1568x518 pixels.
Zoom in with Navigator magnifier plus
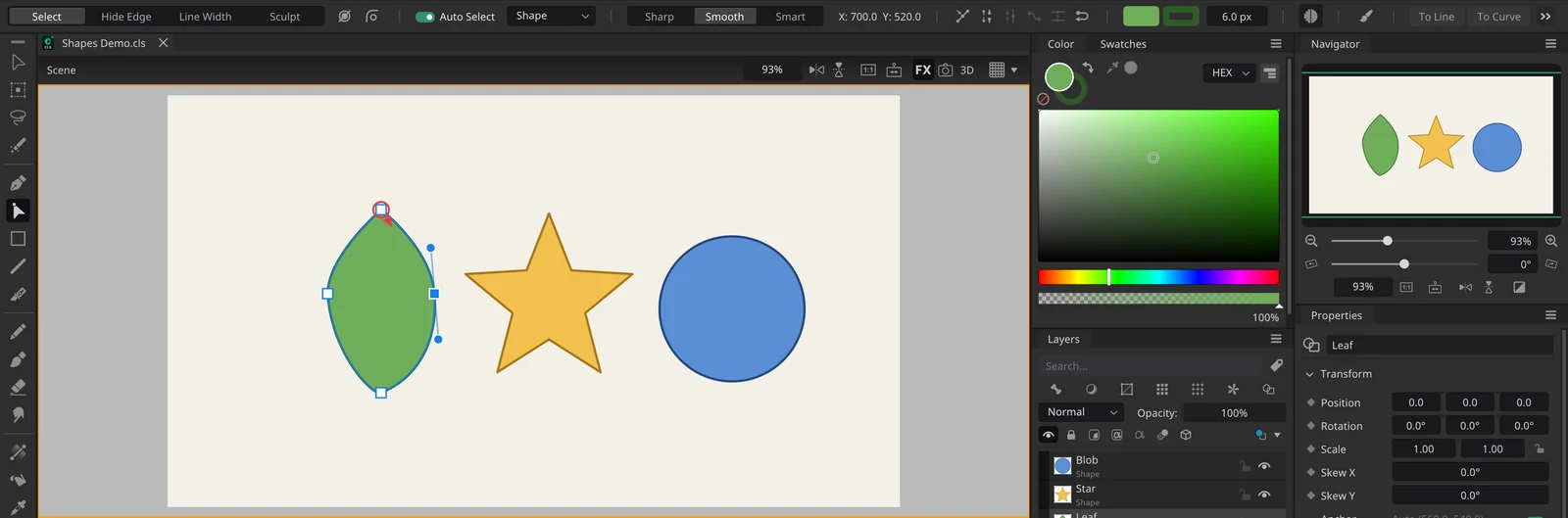point(1551,241)
